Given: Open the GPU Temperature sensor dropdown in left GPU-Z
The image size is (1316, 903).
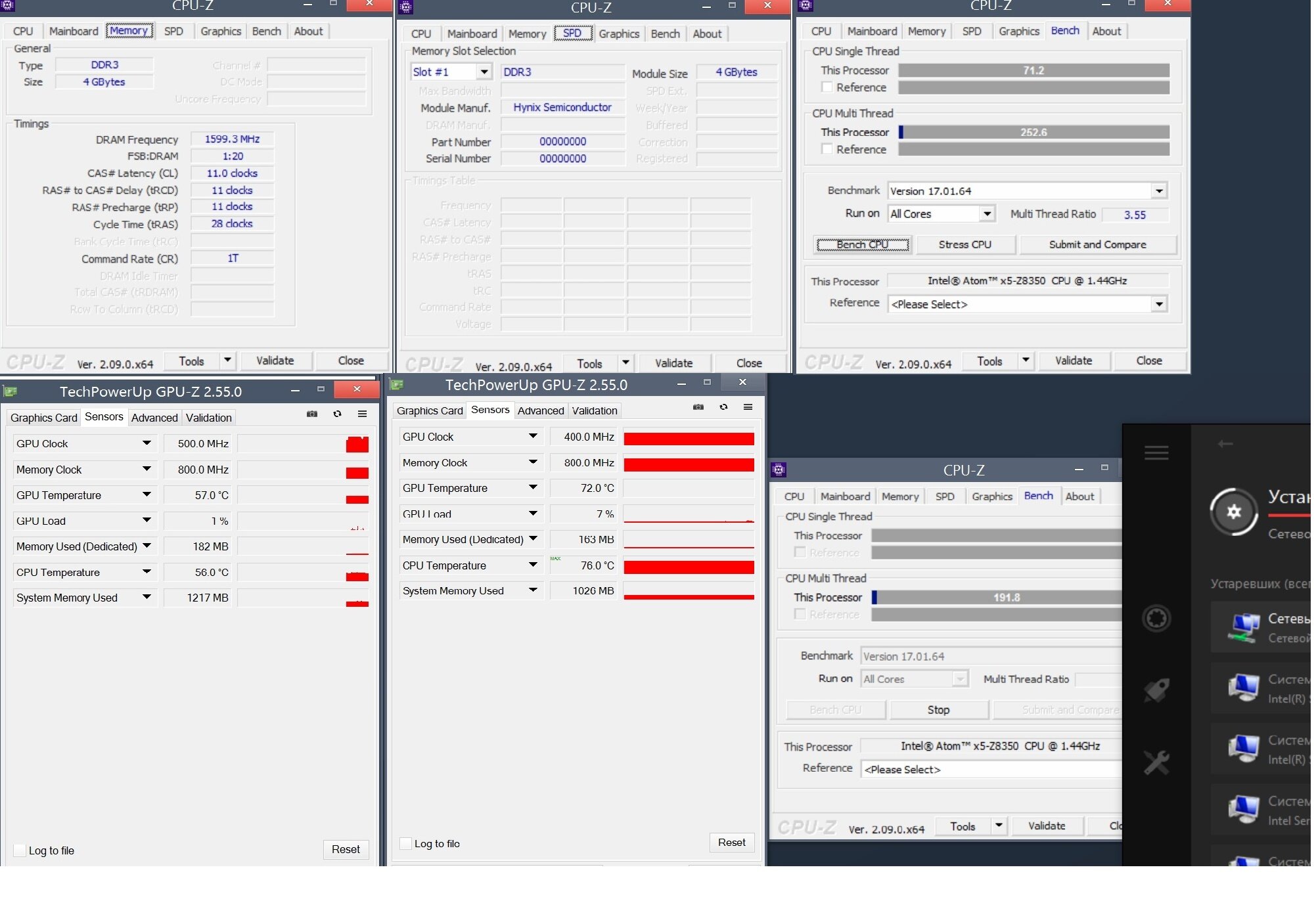Looking at the screenshot, I should (x=147, y=495).
